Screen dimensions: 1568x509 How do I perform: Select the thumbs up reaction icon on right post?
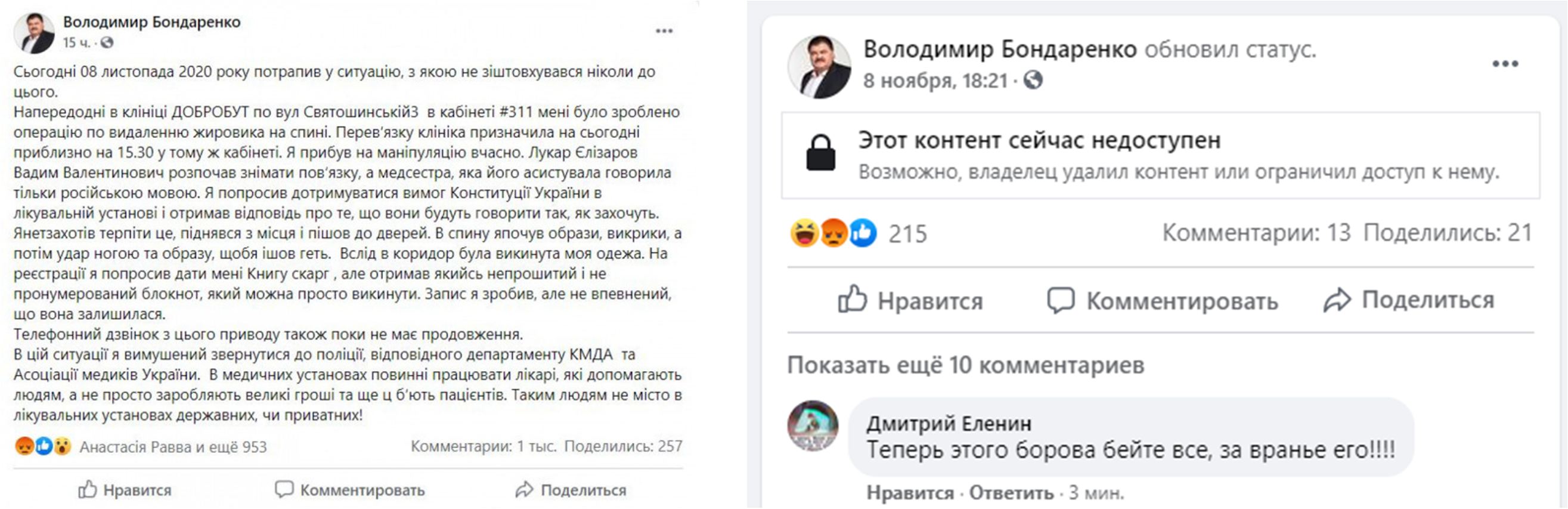(x=864, y=233)
